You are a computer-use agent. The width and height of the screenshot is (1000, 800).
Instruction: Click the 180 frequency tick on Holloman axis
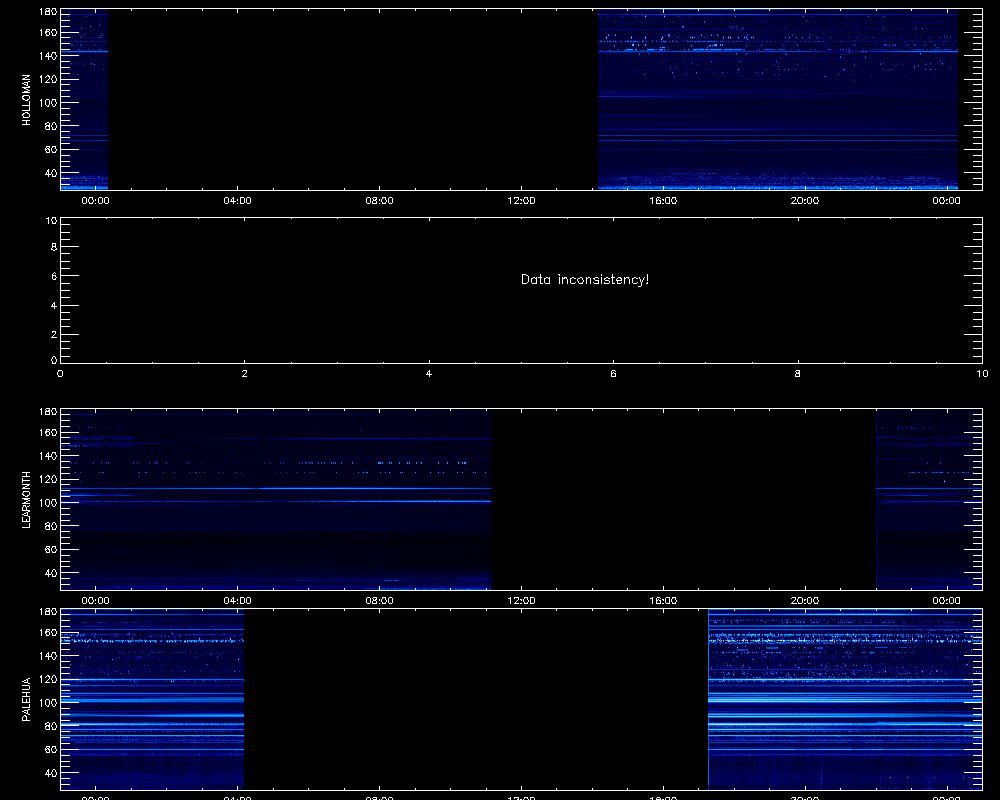tap(48, 11)
